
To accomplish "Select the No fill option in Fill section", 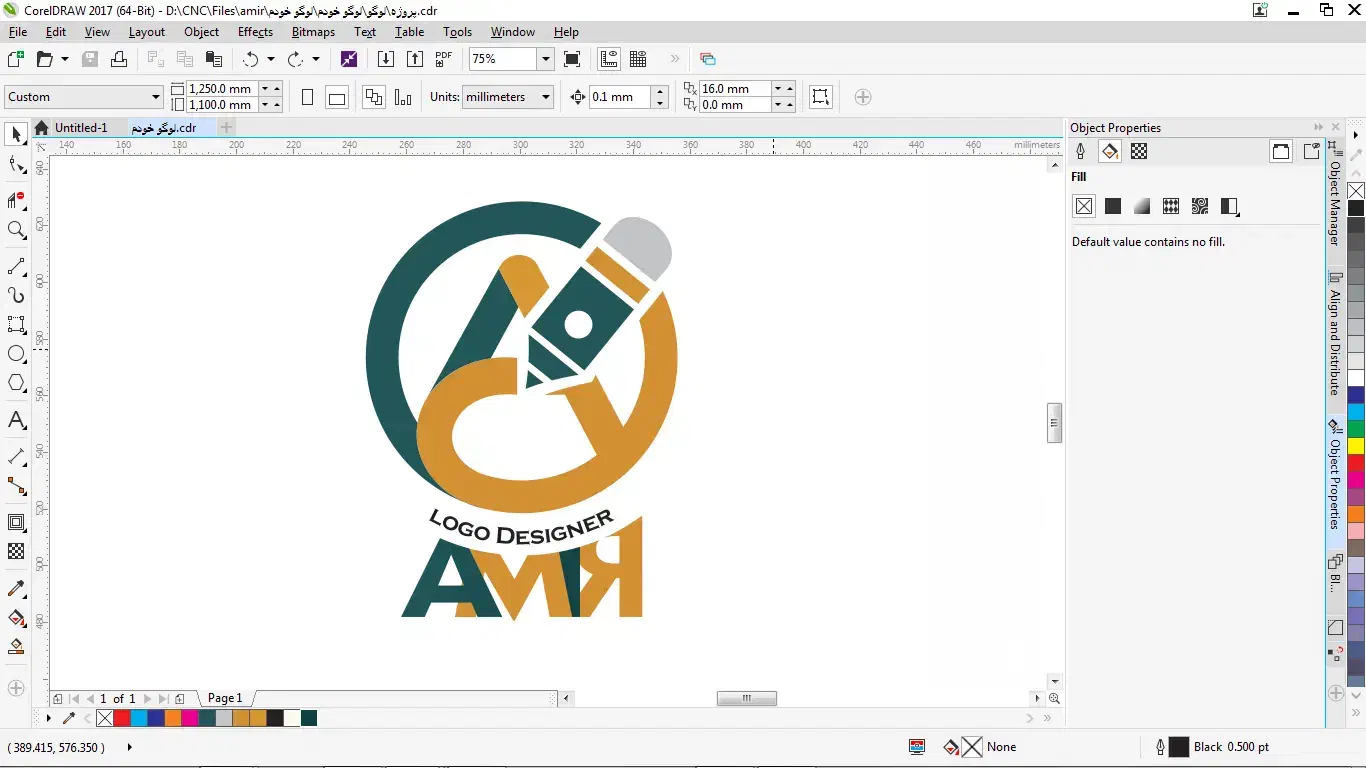I will point(1084,207).
